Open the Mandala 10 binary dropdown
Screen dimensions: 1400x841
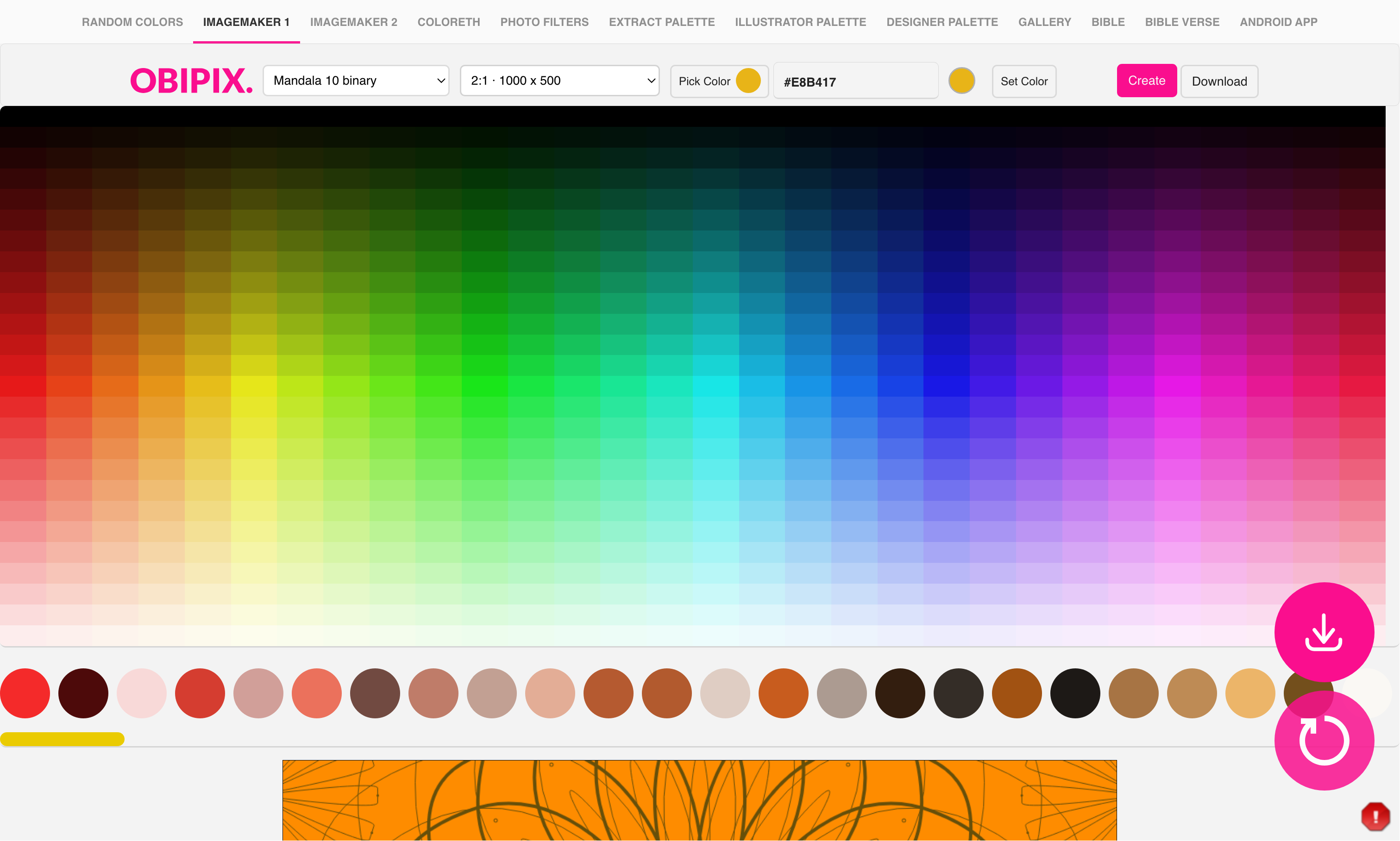click(356, 81)
